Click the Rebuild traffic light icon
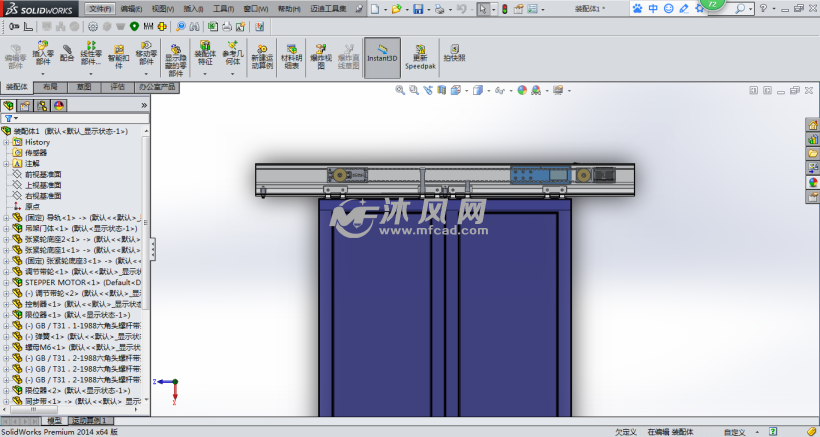Screen dimensions: 820x437 505,9
